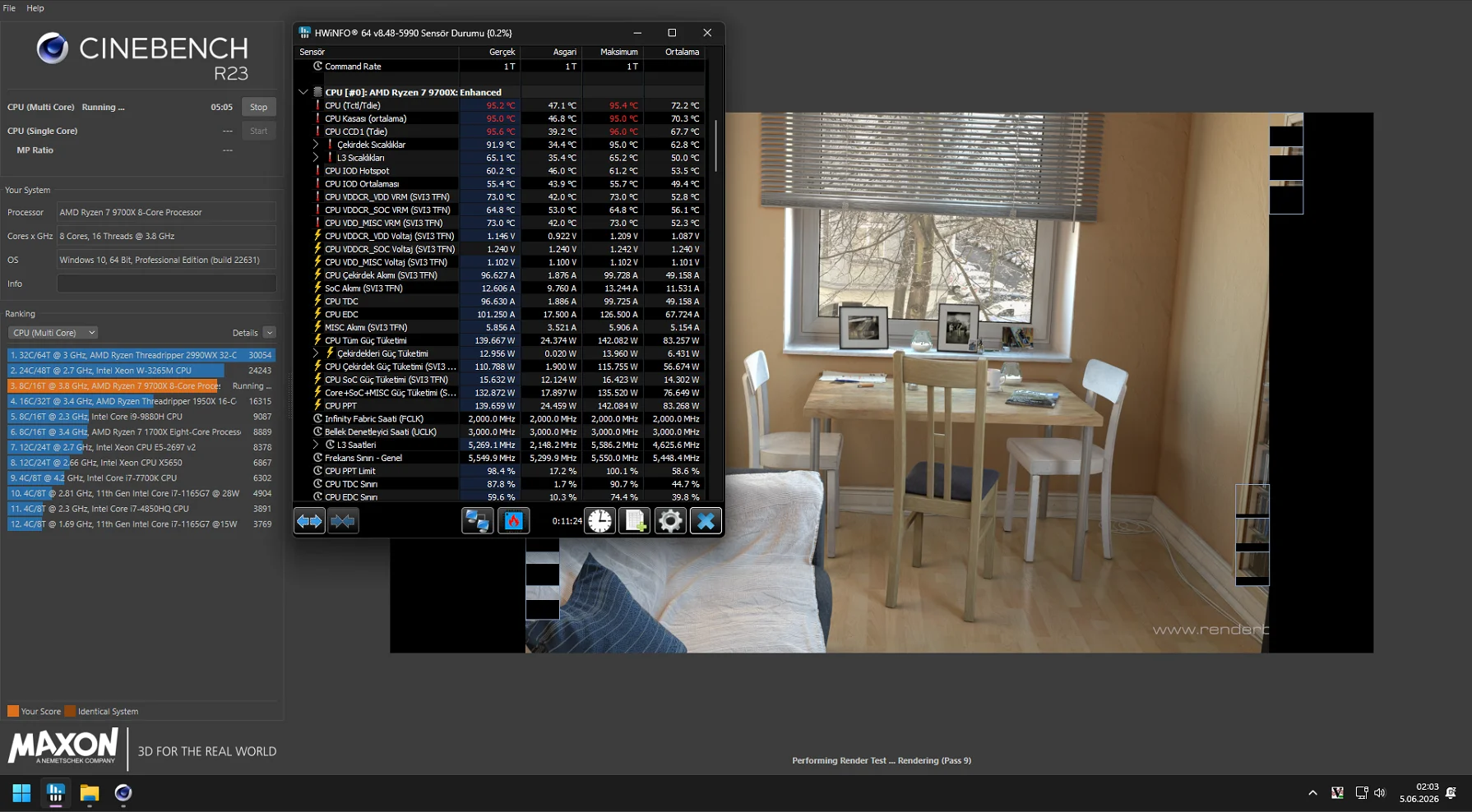The width and height of the screenshot is (1472, 812).
Task: Click the Identical System legend swatch
Action: pyautogui.click(x=70, y=711)
